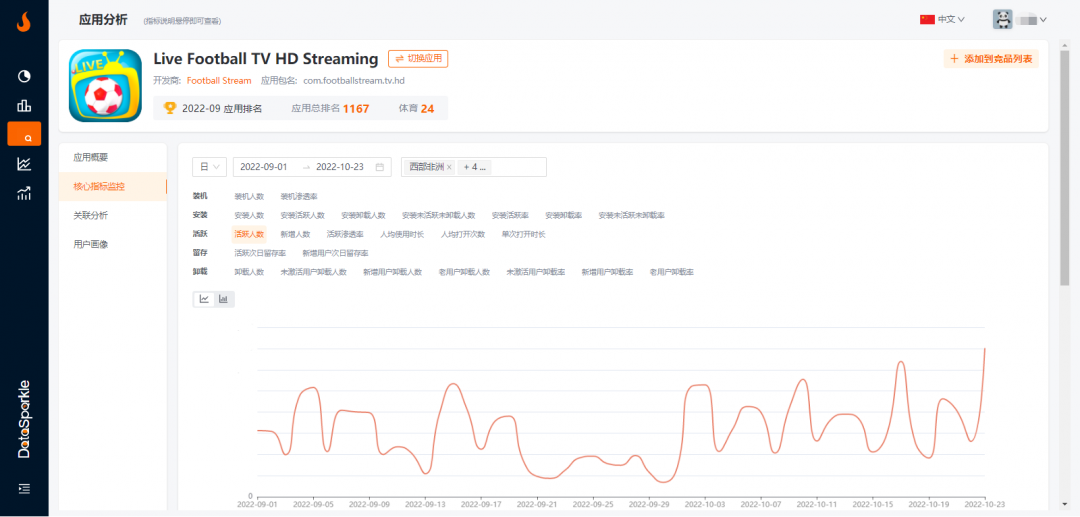This screenshot has width=1080, height=517.
Task: Click the start date 2022-09-01 field
Action: (x=264, y=167)
